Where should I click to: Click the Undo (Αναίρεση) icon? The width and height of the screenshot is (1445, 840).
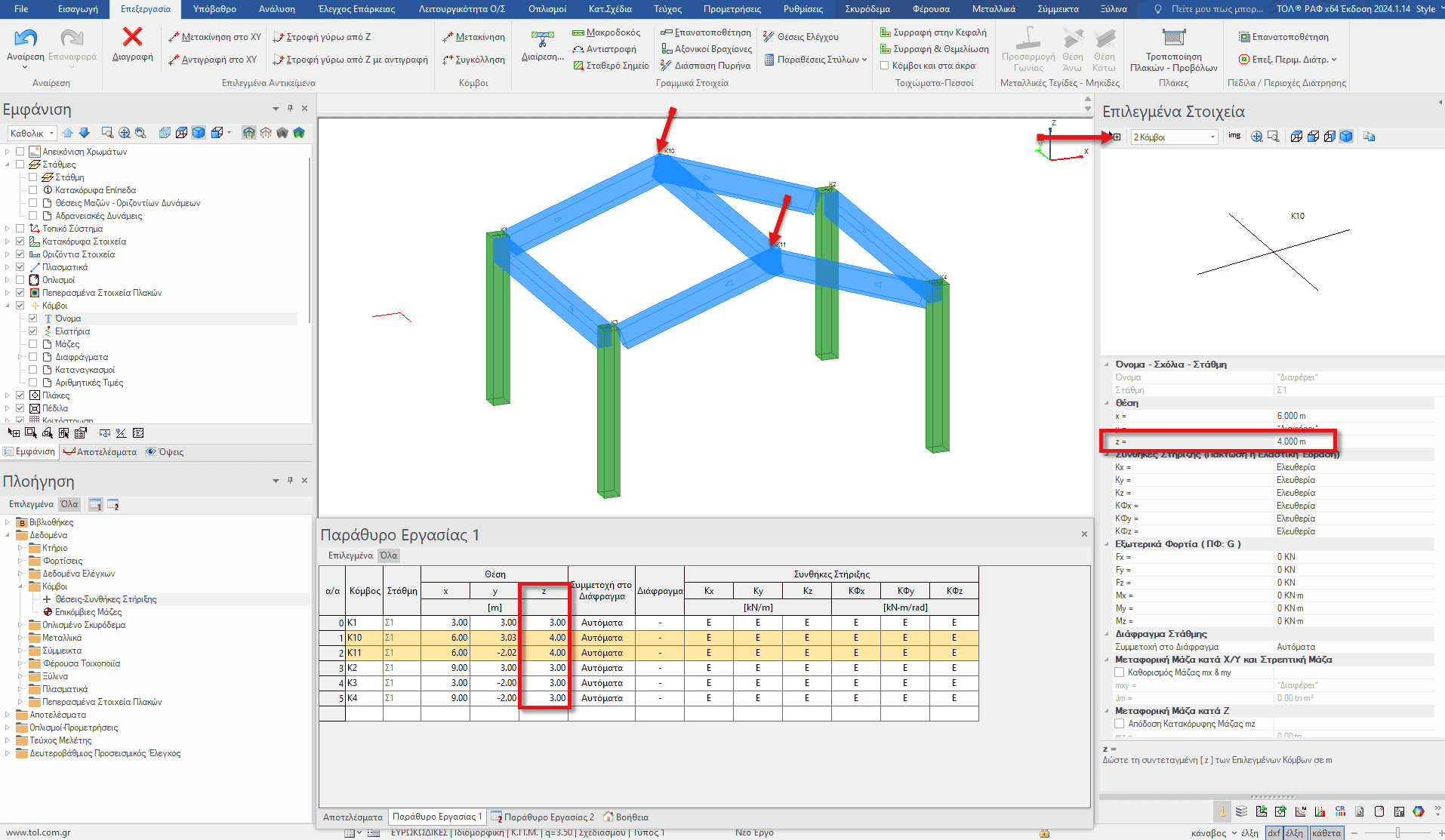click(x=26, y=38)
